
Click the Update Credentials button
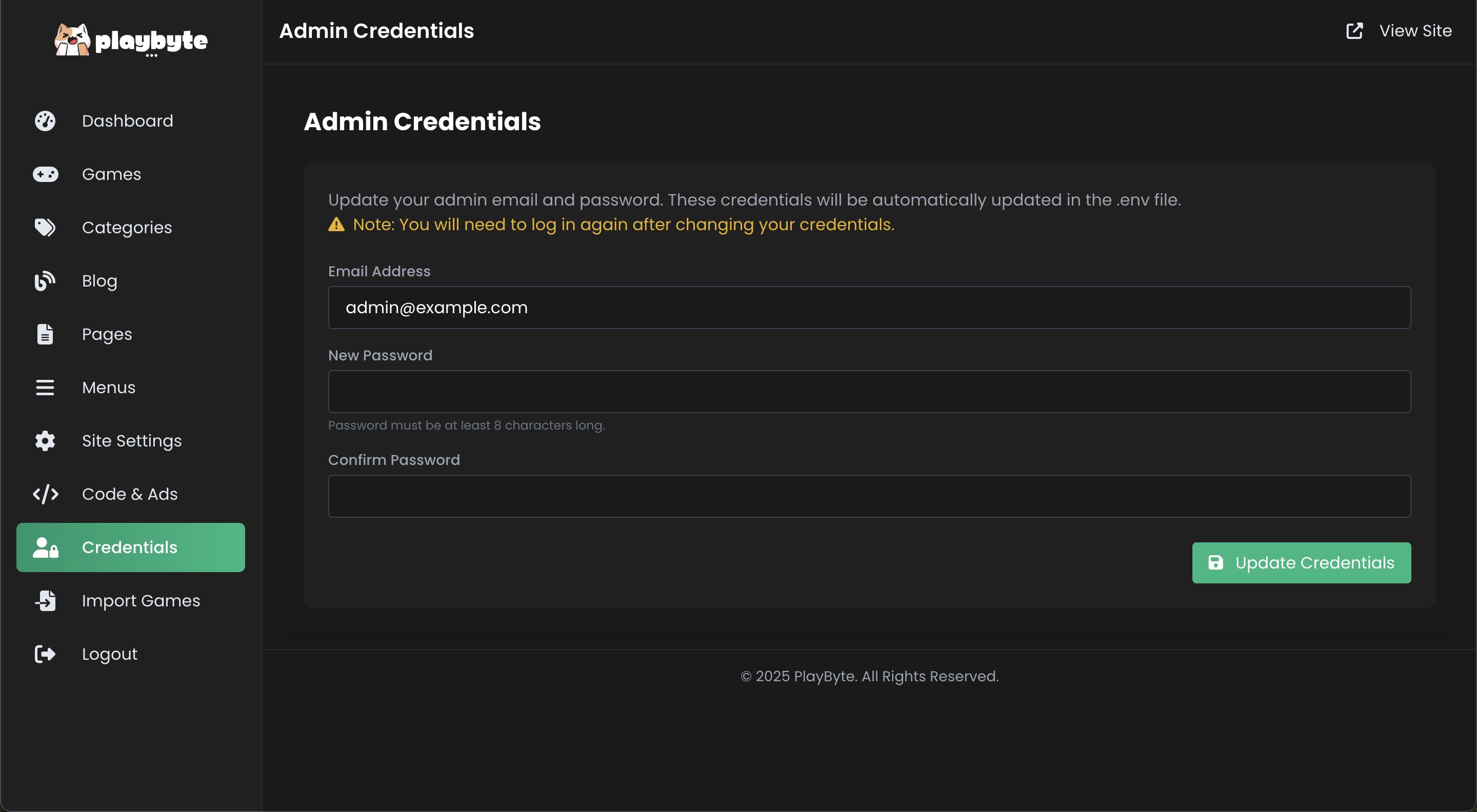click(1302, 563)
